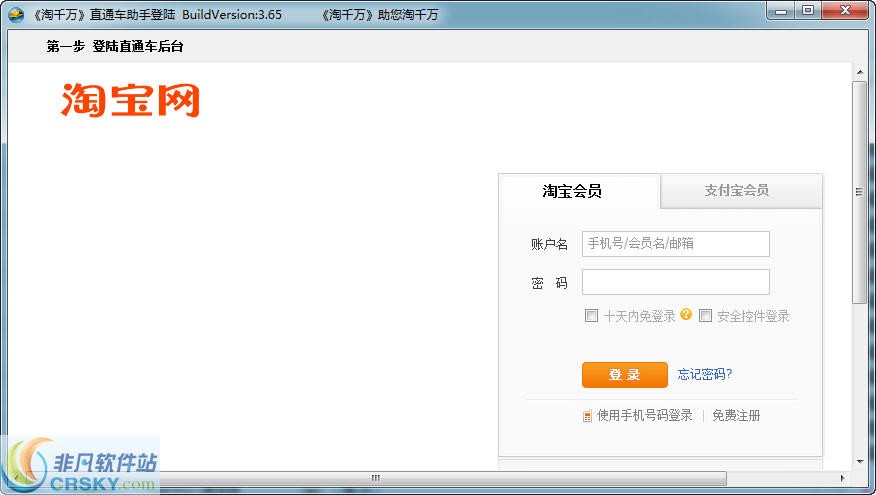The height and width of the screenshot is (495, 876).
Task: Click the Taobao logo
Action: coord(130,101)
